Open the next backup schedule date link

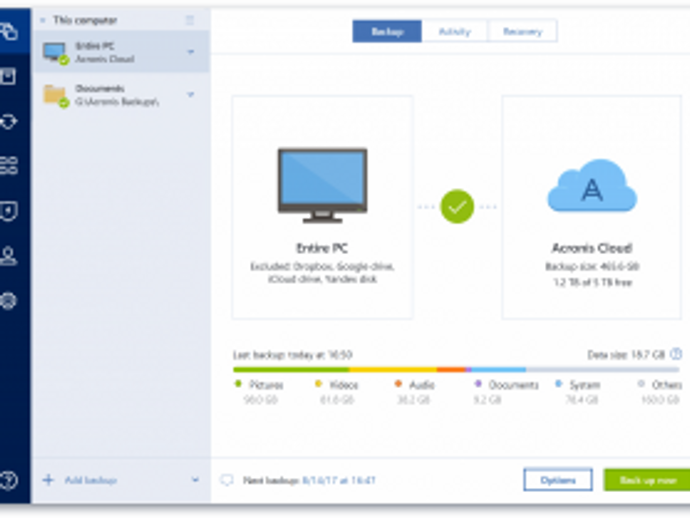339,480
